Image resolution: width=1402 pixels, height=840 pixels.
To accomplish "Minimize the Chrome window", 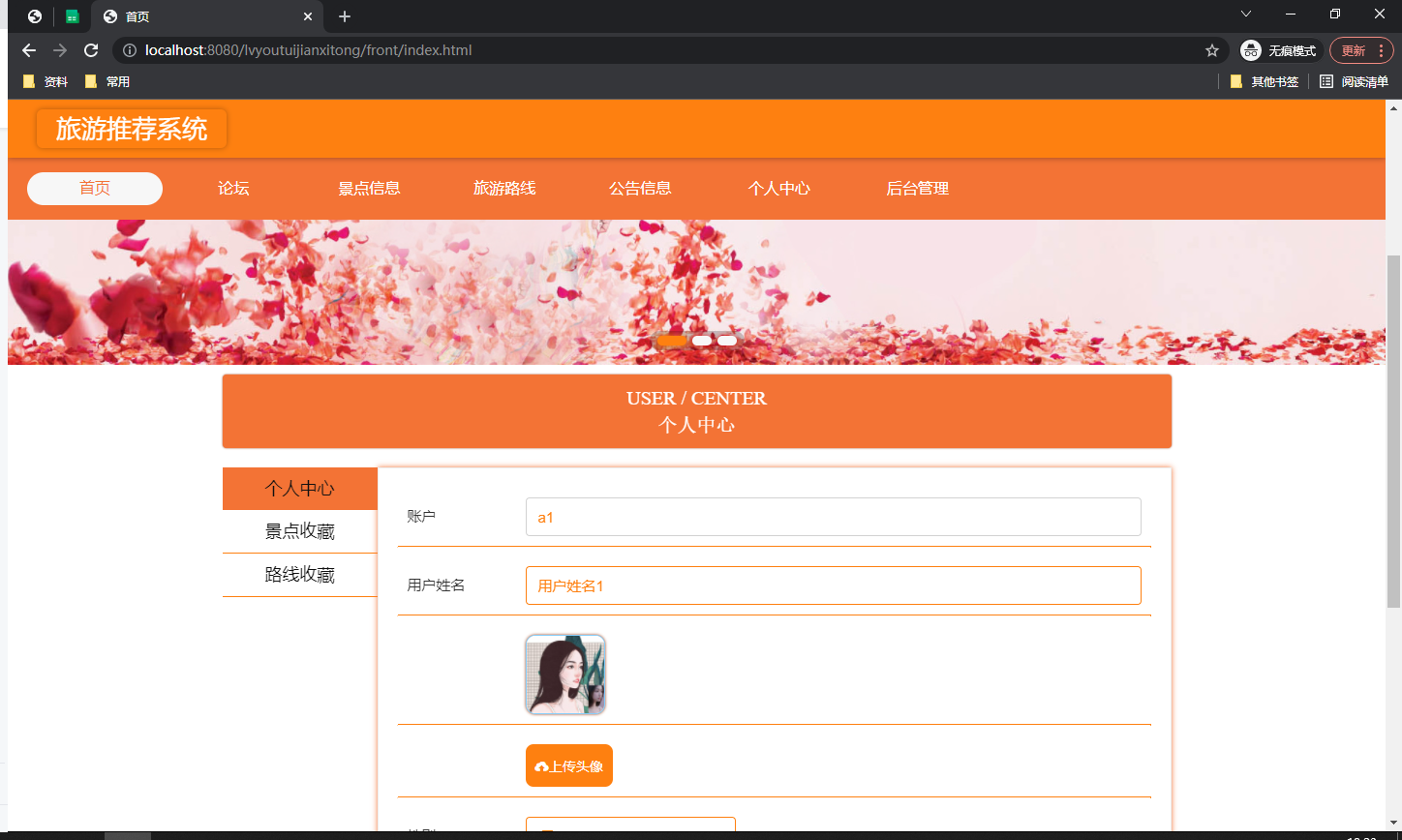I will point(1291,14).
